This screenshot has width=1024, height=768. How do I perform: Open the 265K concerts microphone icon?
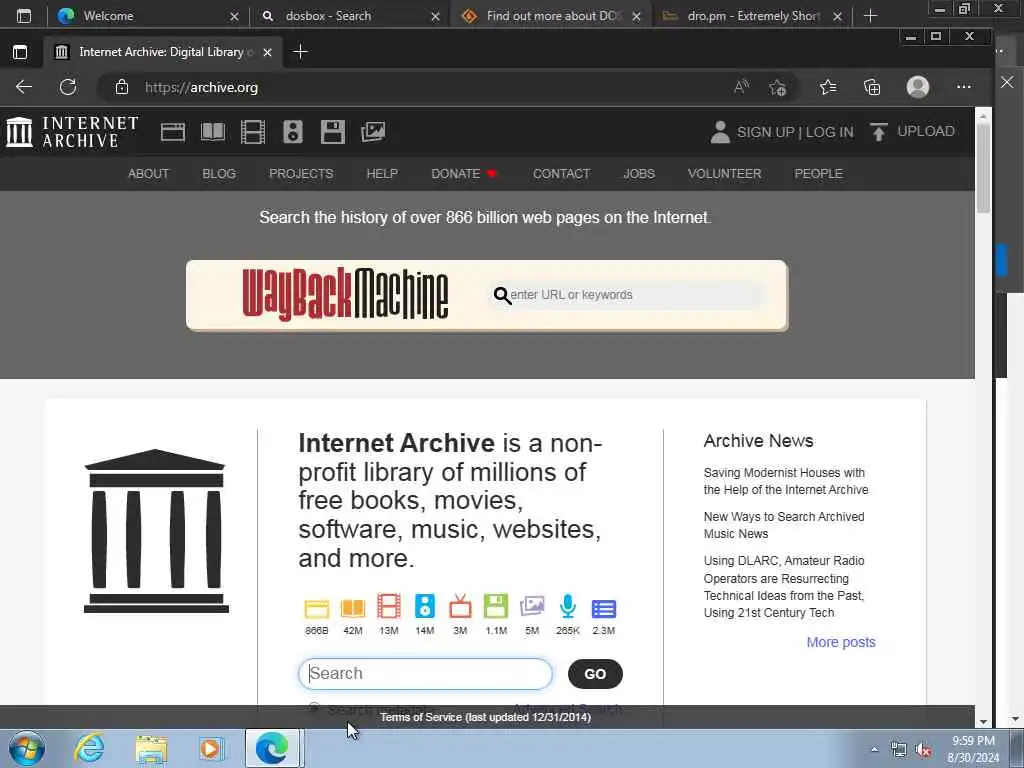coord(568,607)
